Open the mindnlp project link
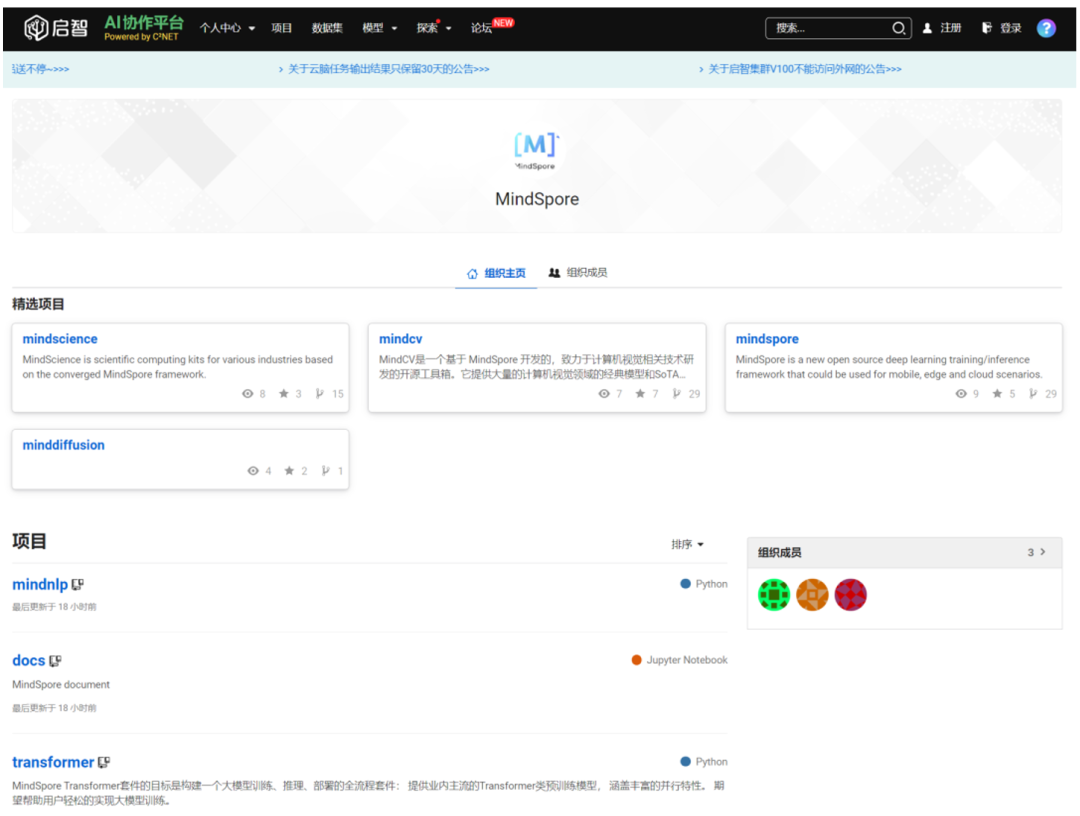 click(x=40, y=584)
